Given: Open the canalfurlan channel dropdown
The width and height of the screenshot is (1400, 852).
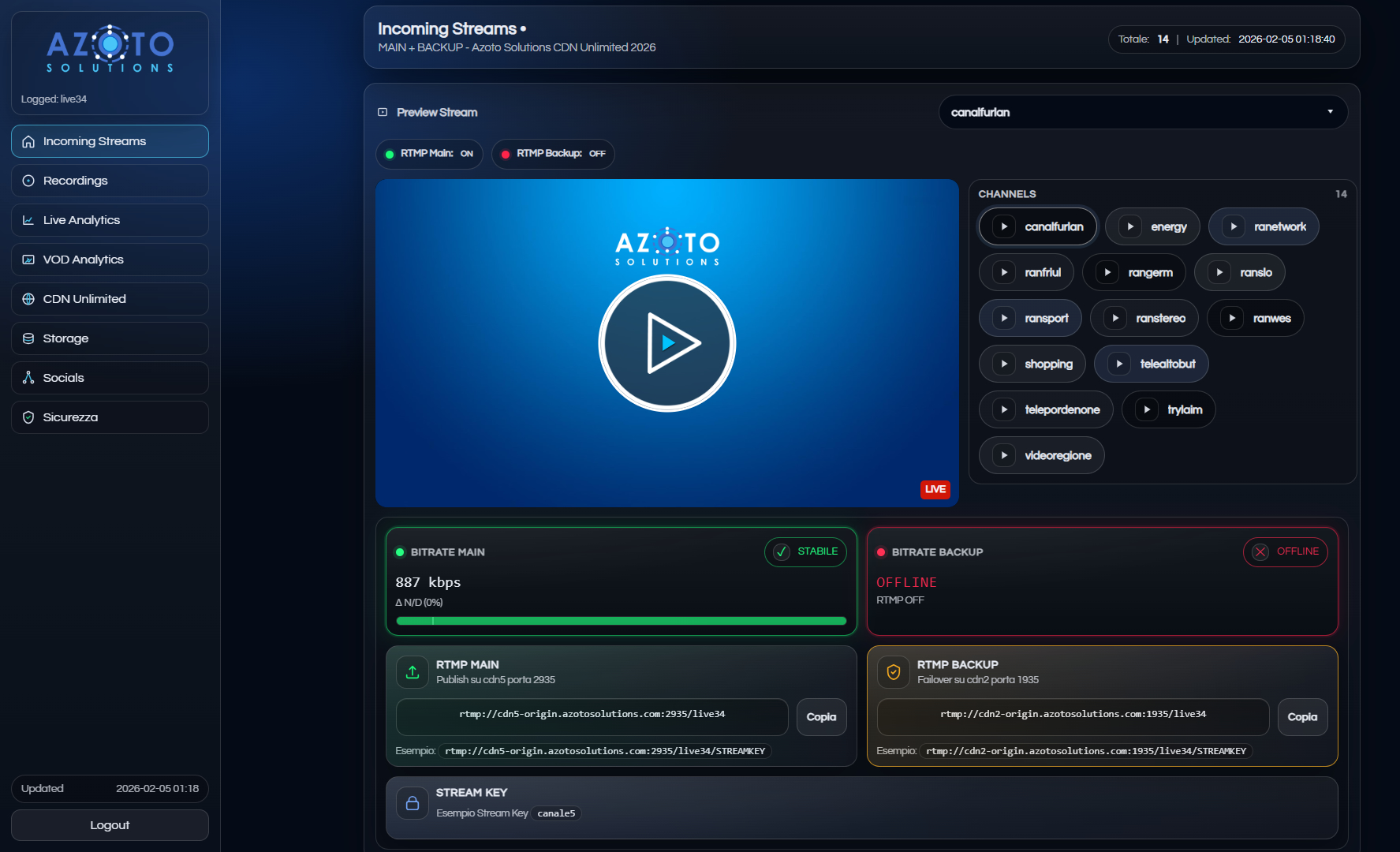Looking at the screenshot, I should tap(1143, 112).
